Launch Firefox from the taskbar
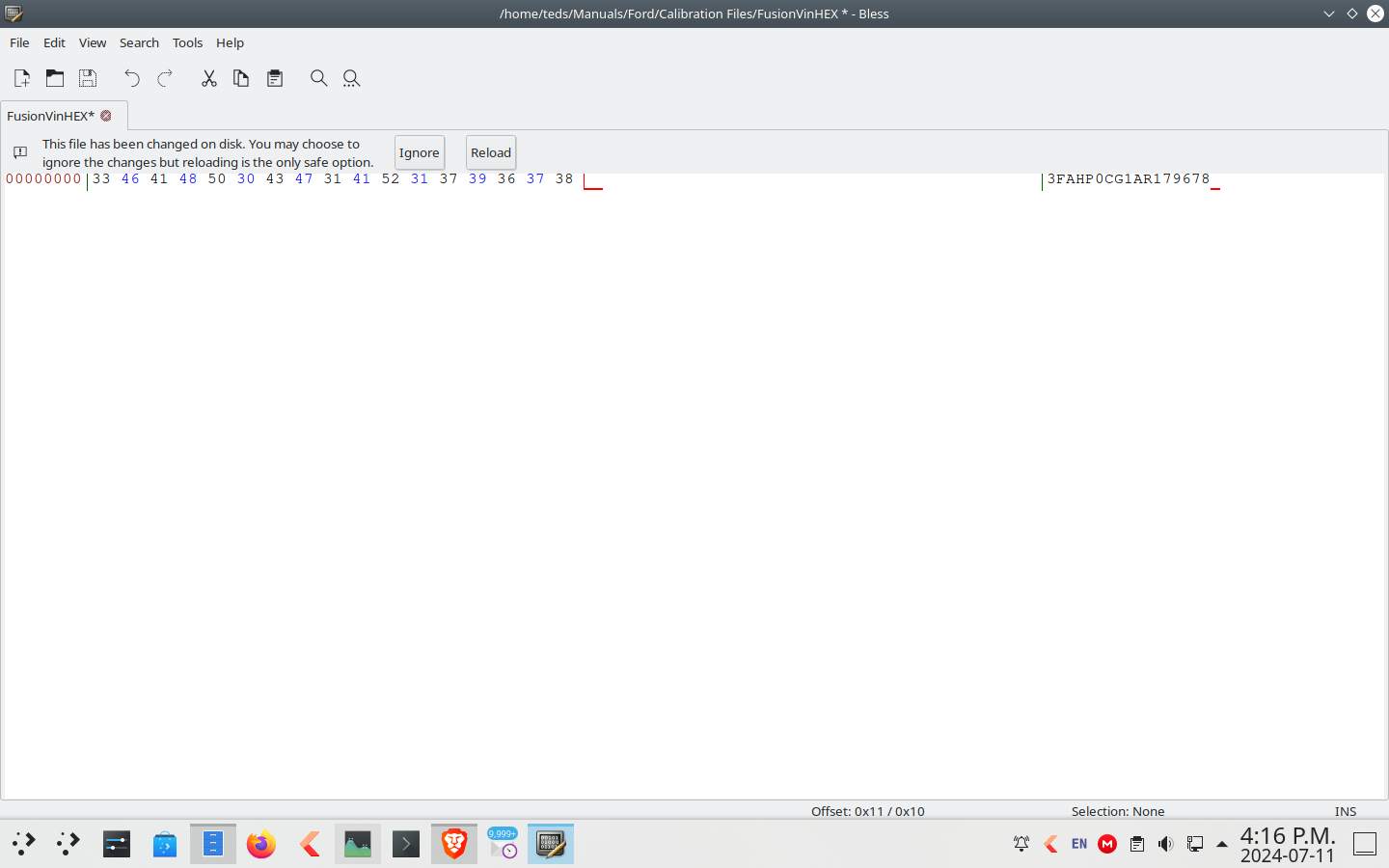1389x868 pixels. click(261, 844)
